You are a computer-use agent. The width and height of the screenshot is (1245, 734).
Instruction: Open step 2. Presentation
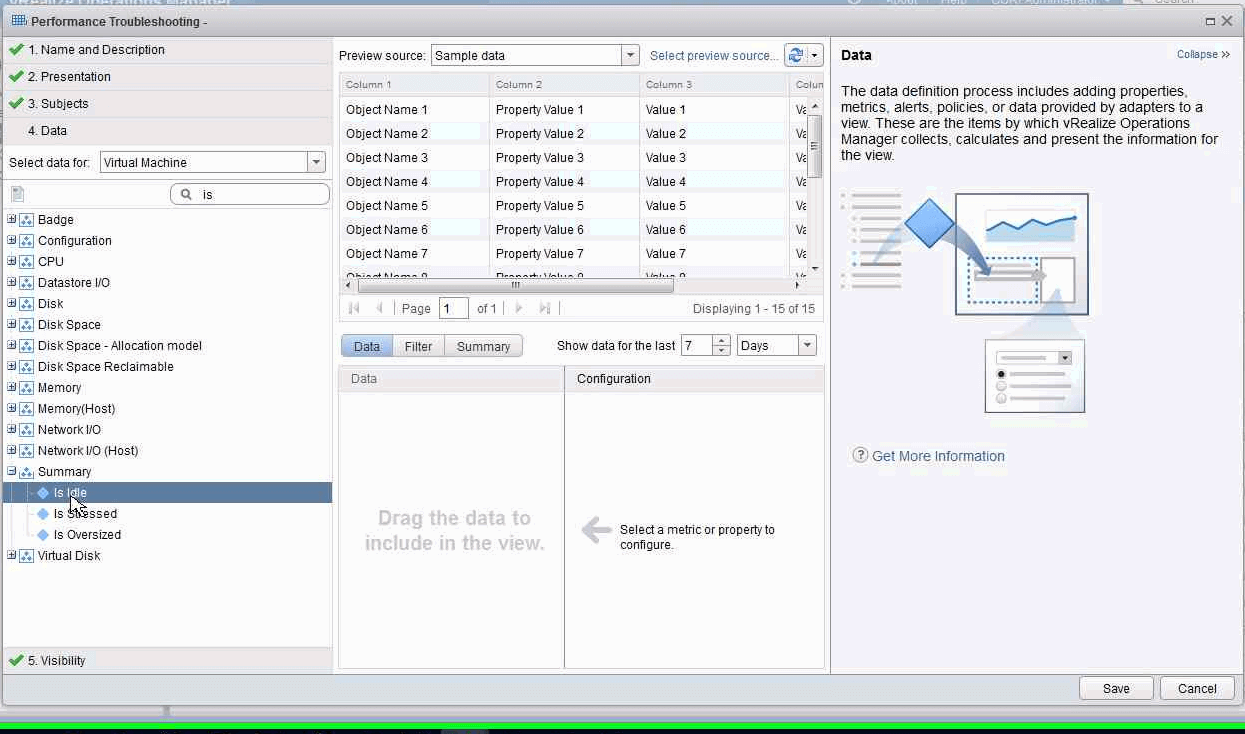(69, 77)
